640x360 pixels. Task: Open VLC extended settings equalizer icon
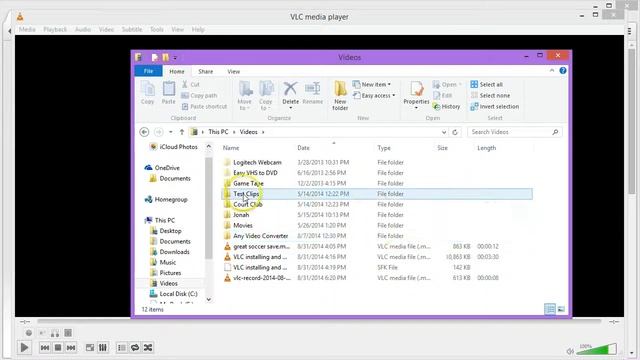(x=103, y=347)
